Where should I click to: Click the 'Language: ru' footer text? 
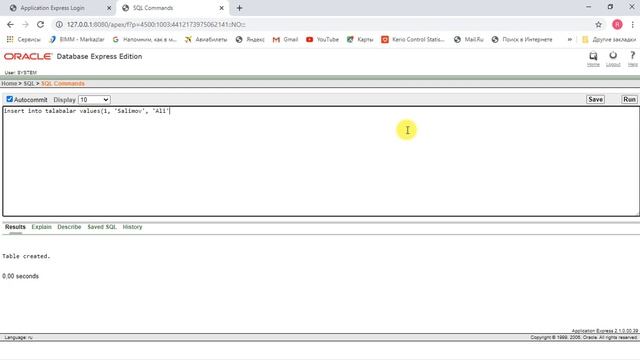pos(18,338)
